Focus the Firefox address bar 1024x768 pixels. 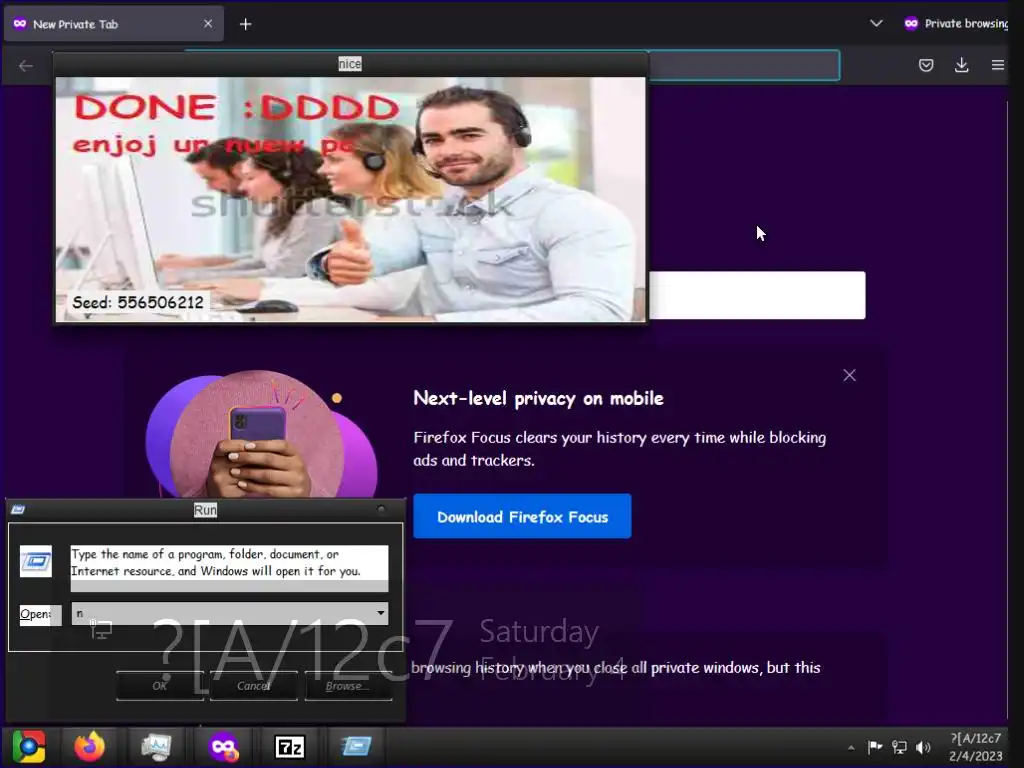[x=744, y=65]
